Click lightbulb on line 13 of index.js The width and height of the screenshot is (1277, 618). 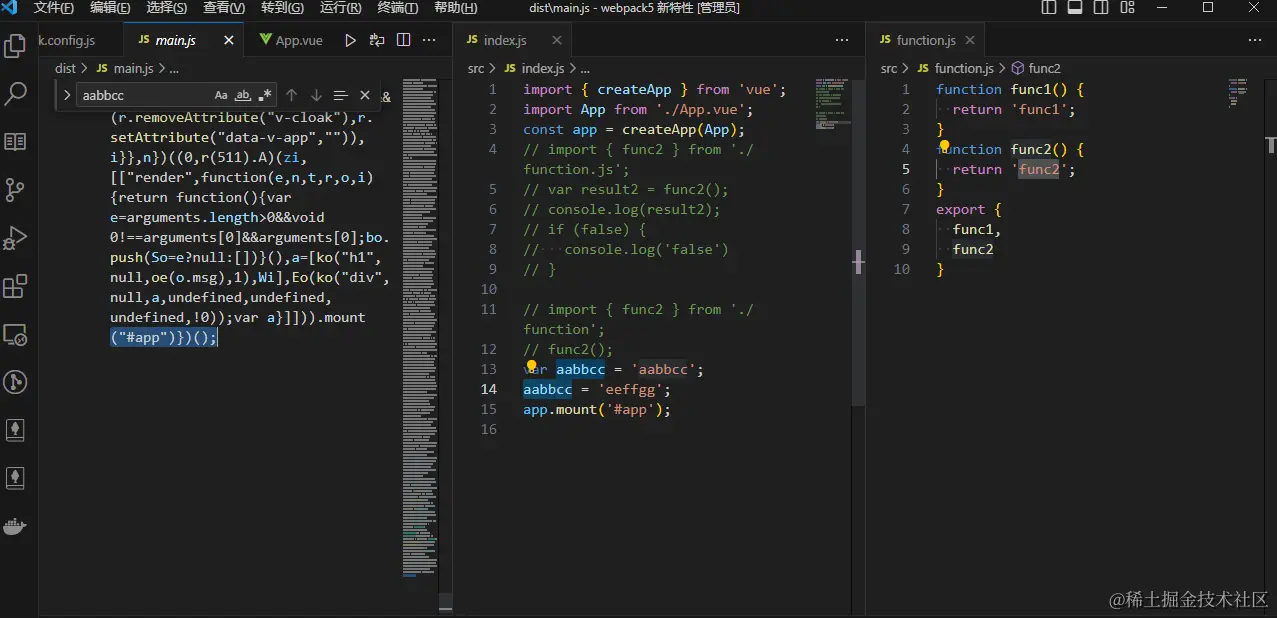click(x=532, y=367)
